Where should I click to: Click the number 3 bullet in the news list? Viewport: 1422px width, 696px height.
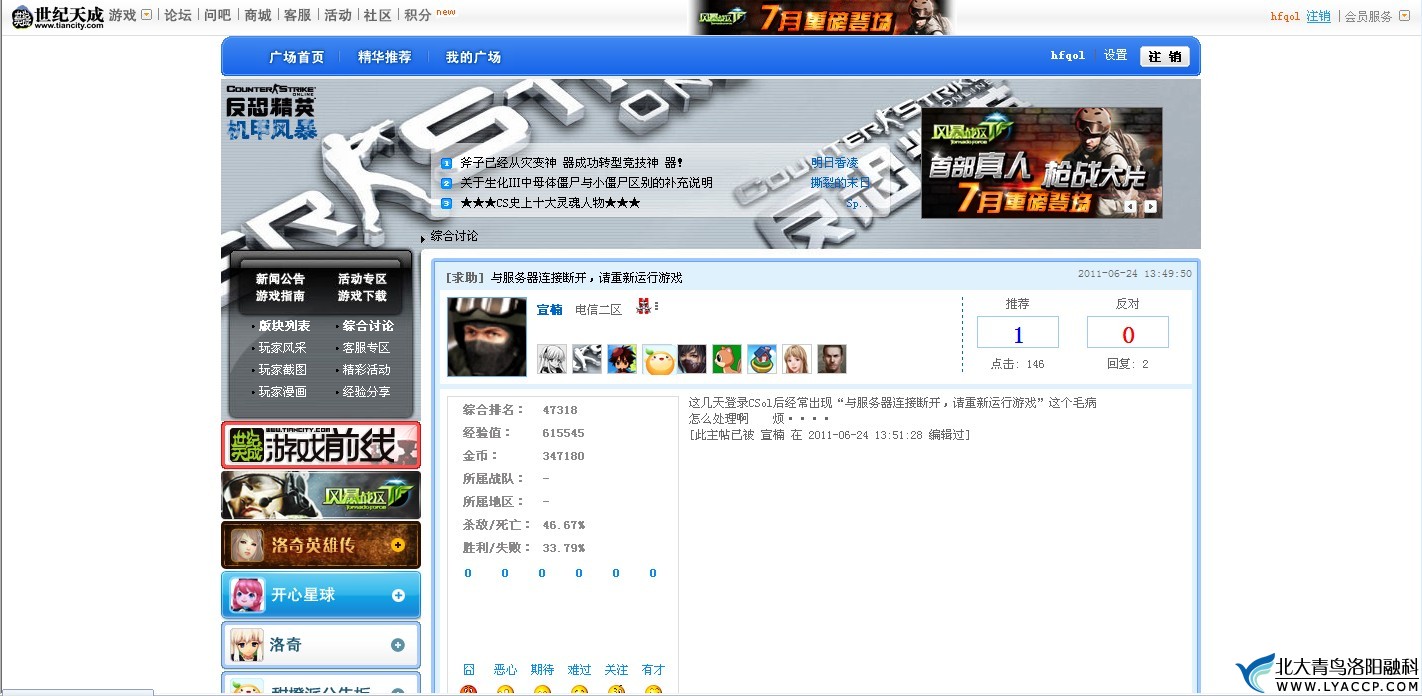(x=447, y=203)
